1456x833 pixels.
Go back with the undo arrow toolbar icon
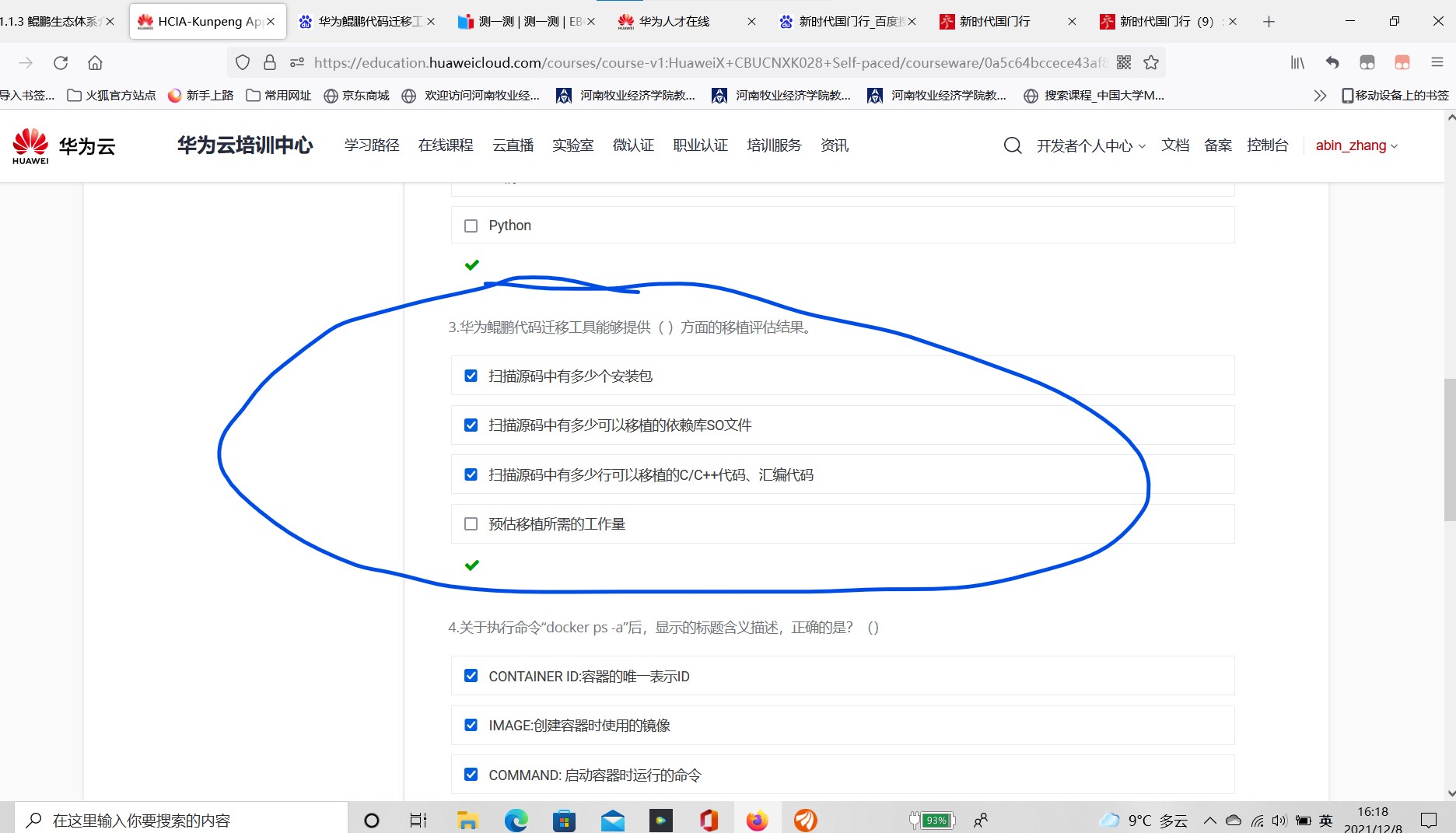(1332, 63)
